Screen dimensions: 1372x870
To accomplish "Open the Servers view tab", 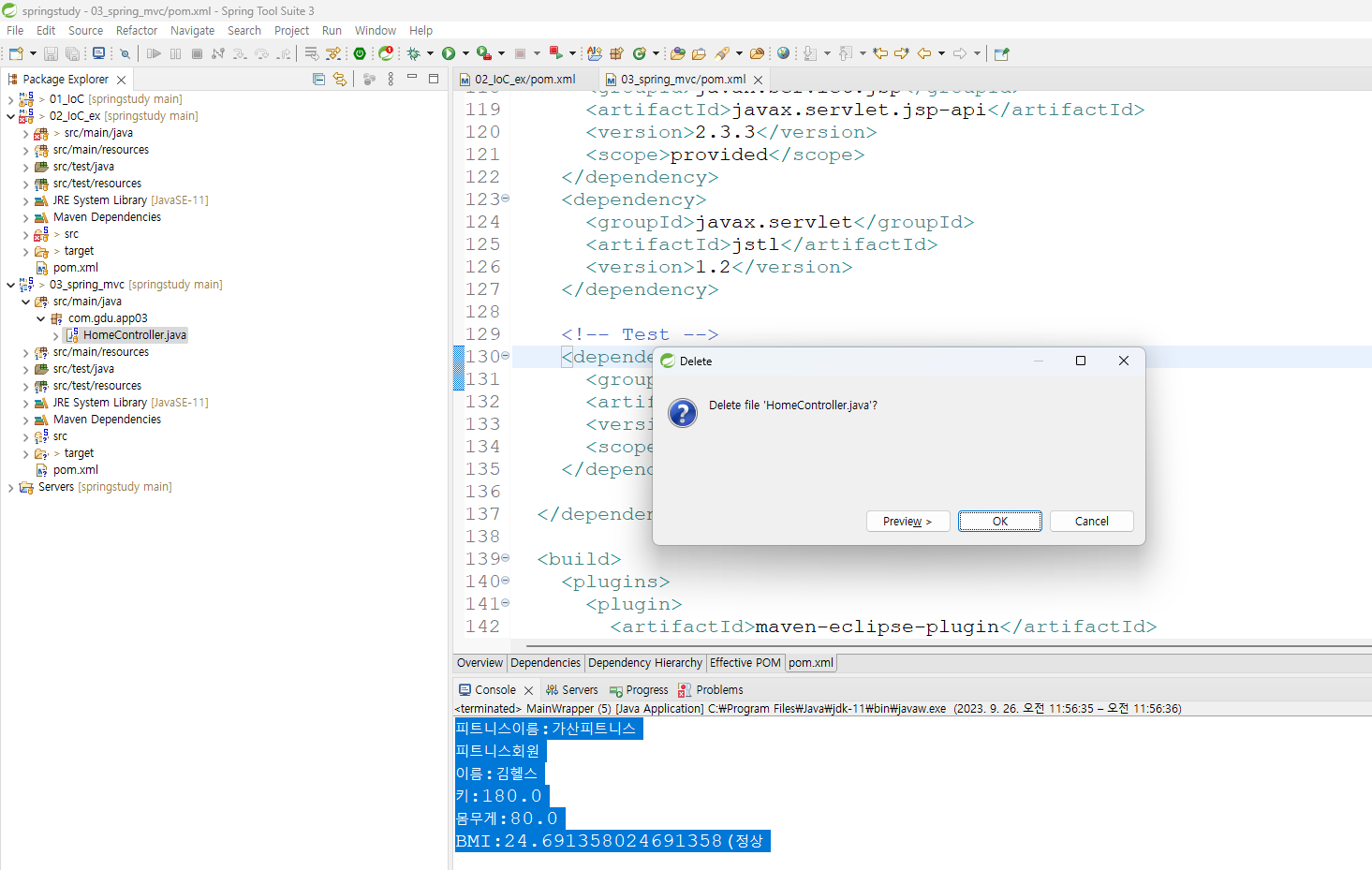I will point(572,690).
